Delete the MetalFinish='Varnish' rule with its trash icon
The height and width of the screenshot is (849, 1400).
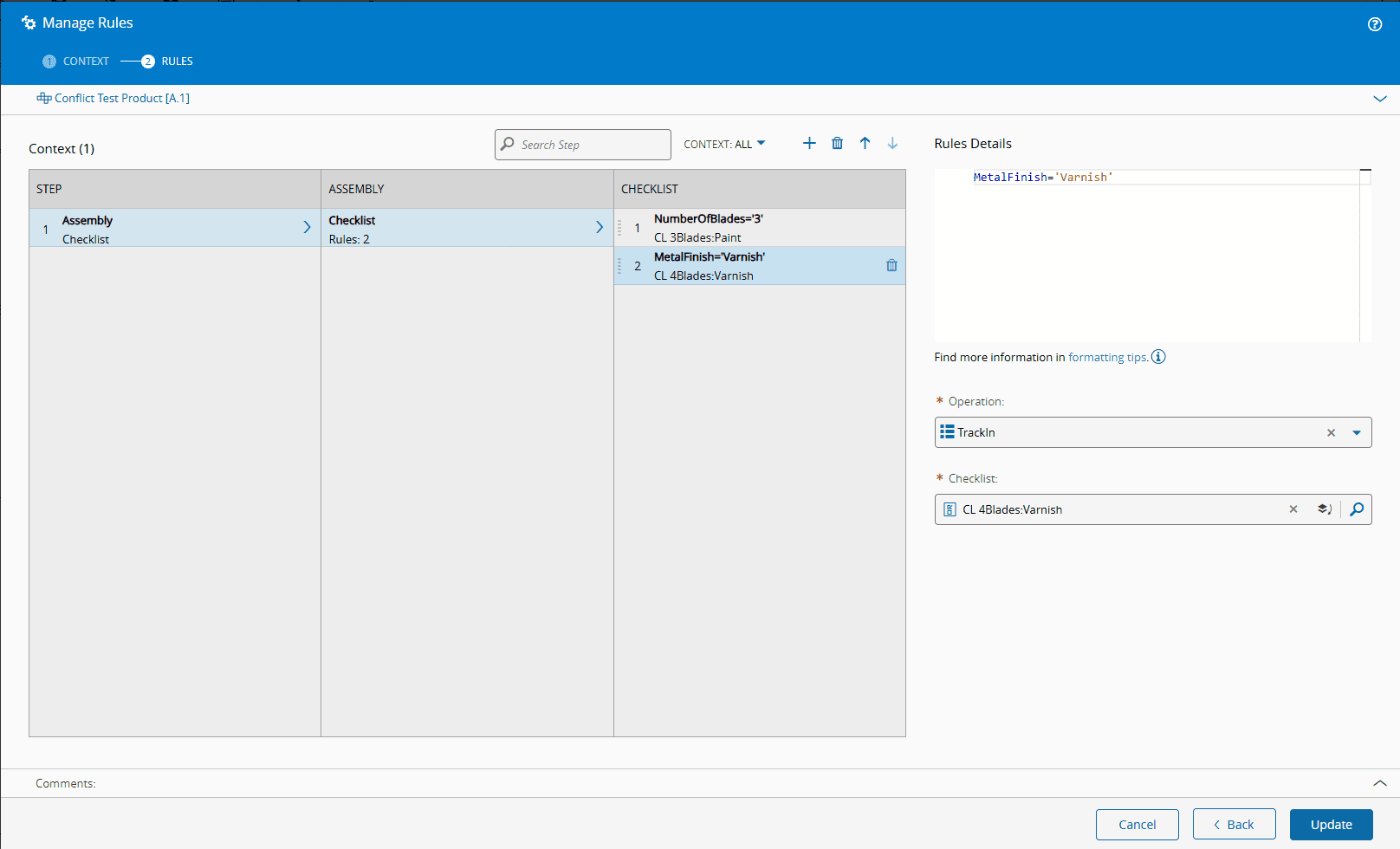click(891, 265)
